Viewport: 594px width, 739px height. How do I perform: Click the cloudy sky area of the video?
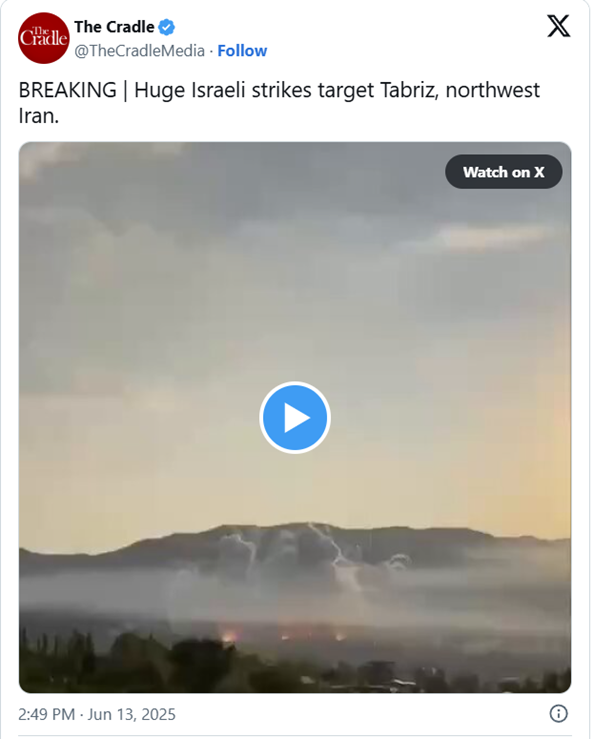click(x=295, y=283)
